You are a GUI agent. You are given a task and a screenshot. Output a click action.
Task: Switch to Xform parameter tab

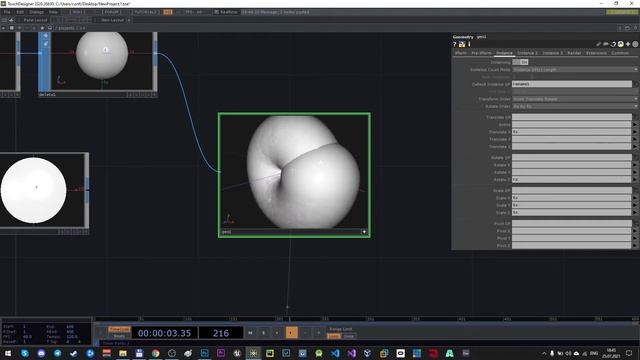click(x=460, y=53)
